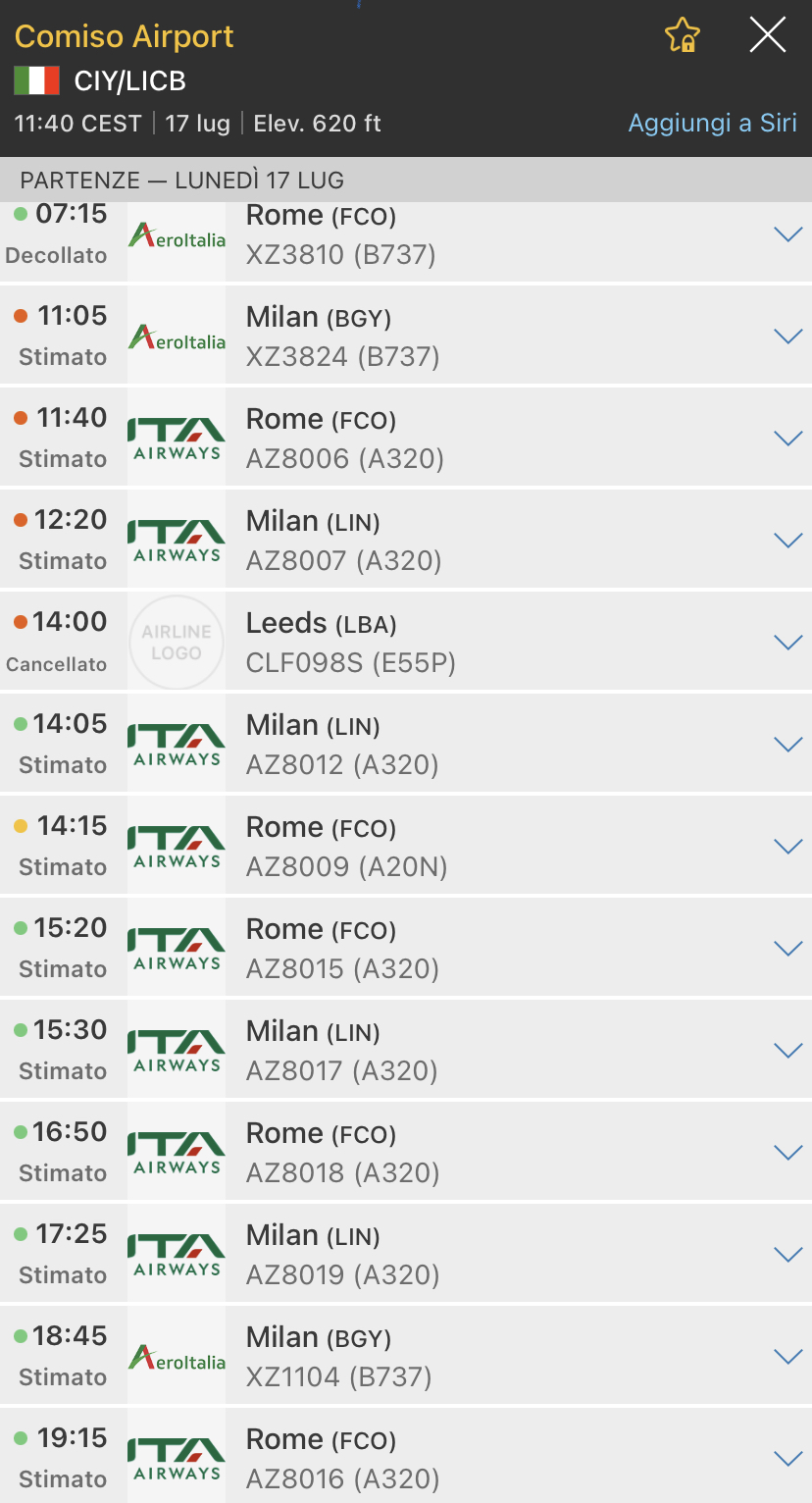Screen dimensions: 812x1503
Task: Tap the yellow status dot for 14:15 departure
Action: pos(21,827)
